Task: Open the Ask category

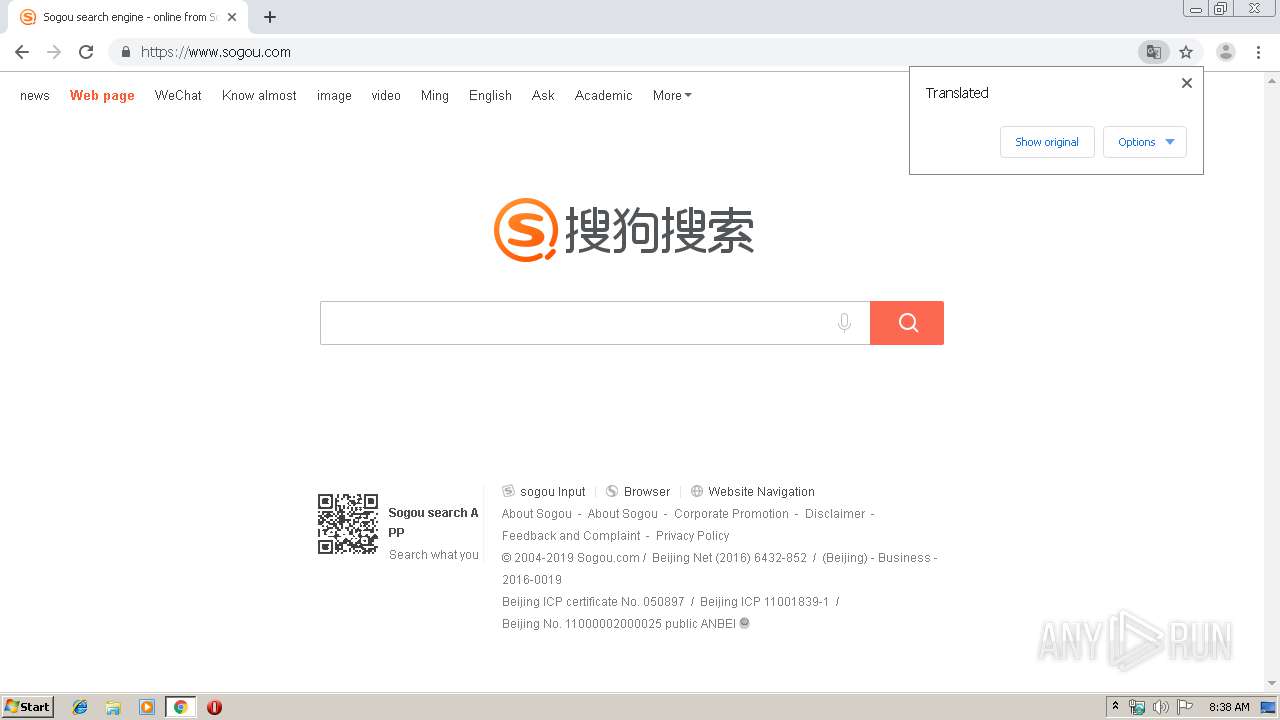Action: pyautogui.click(x=543, y=96)
